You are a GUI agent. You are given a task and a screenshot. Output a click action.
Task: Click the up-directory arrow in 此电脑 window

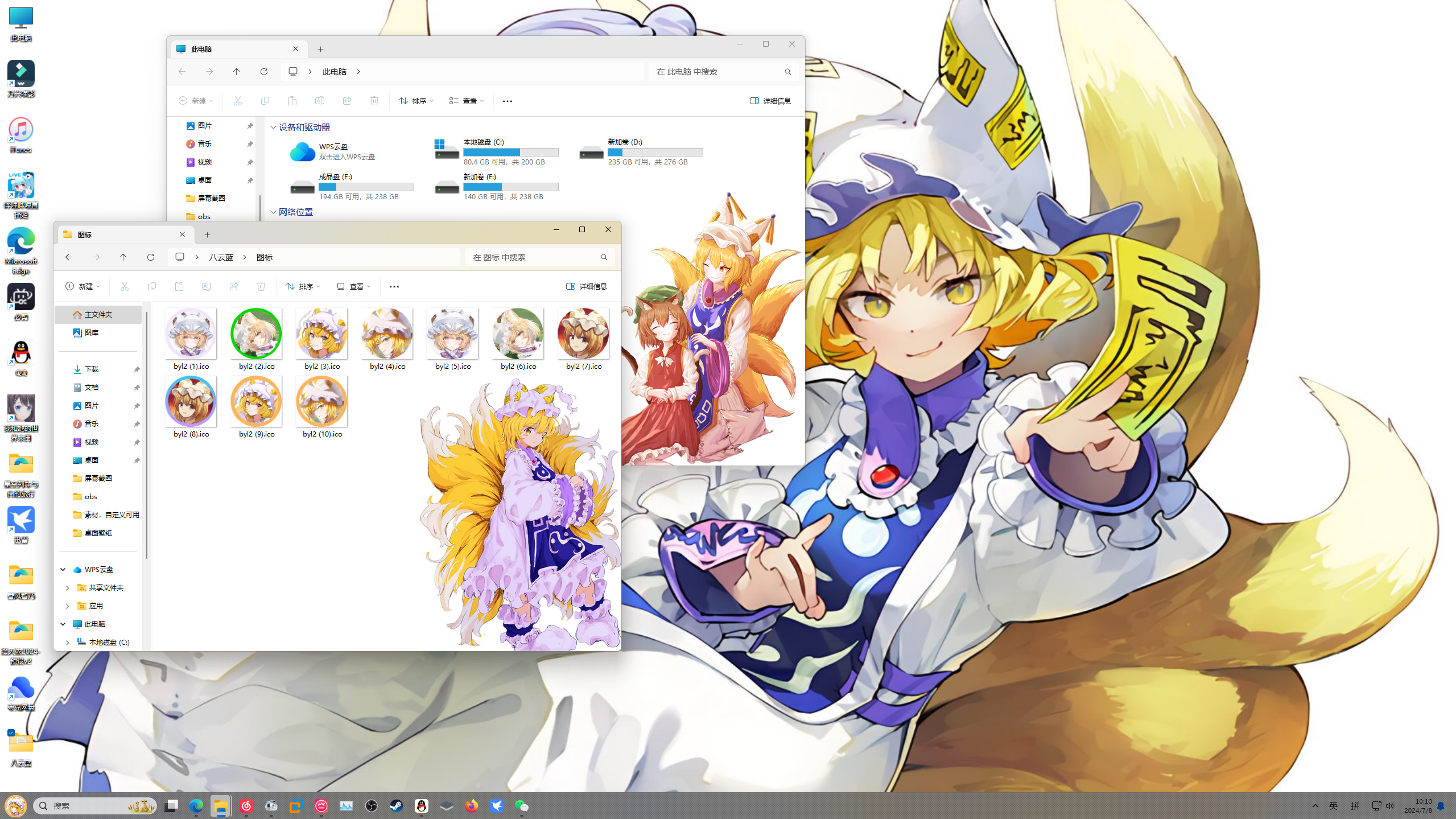pyautogui.click(x=237, y=72)
